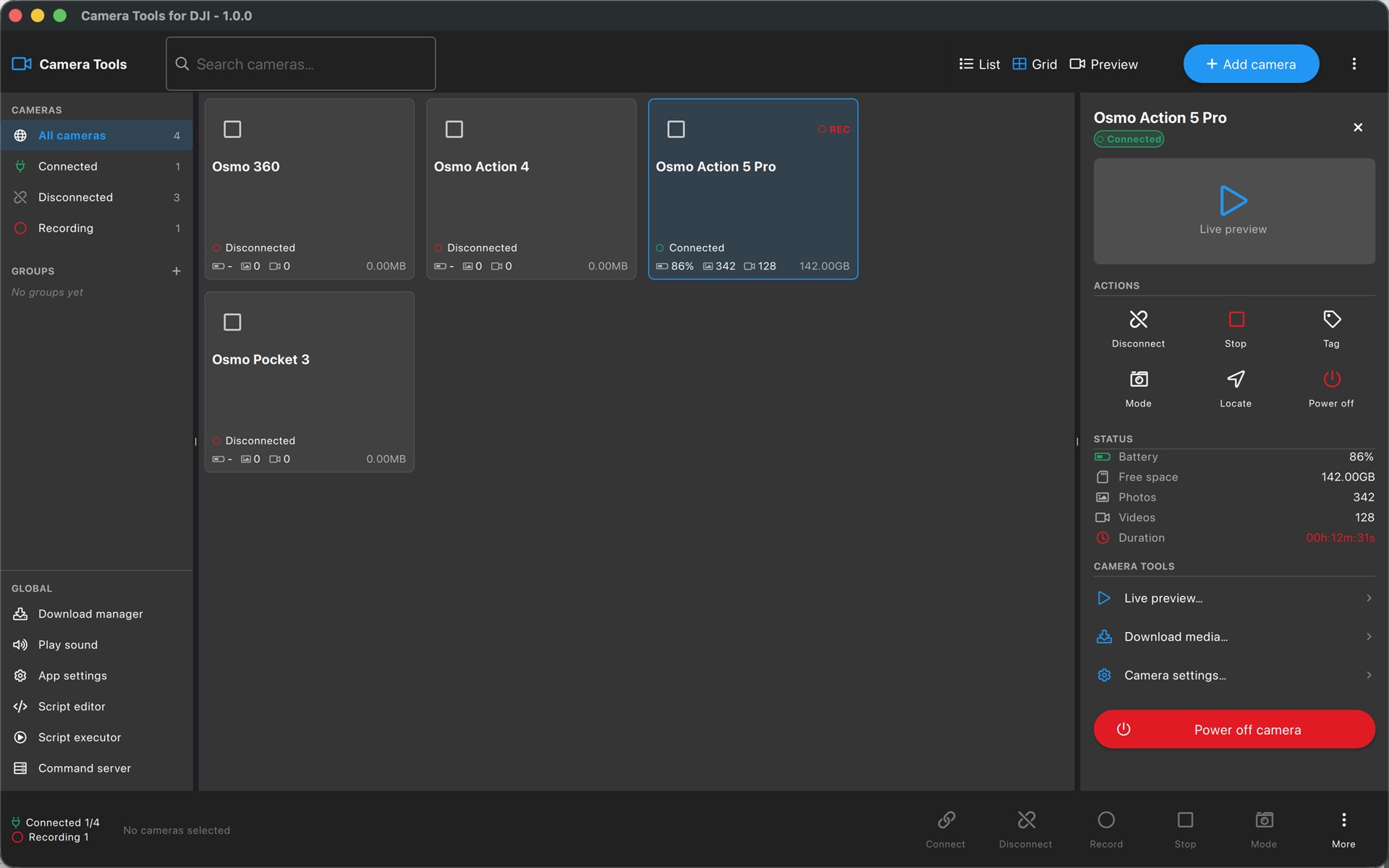Click the App settings gear icon
1389x868 pixels.
[x=20, y=676]
